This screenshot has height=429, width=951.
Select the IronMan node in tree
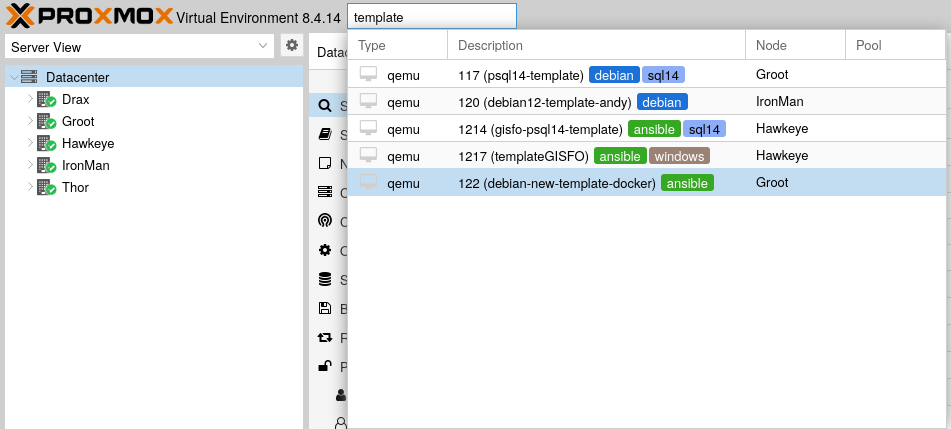click(85, 165)
